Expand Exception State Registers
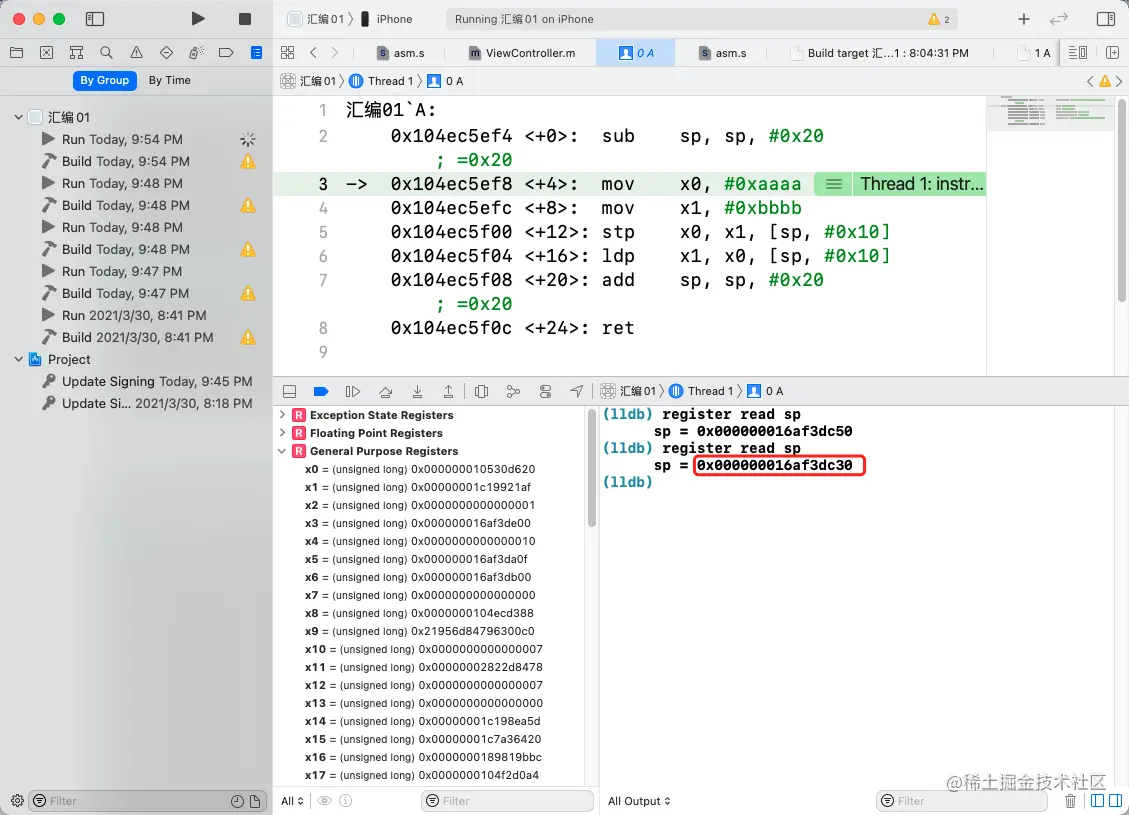This screenshot has width=1129, height=815. tap(282, 415)
